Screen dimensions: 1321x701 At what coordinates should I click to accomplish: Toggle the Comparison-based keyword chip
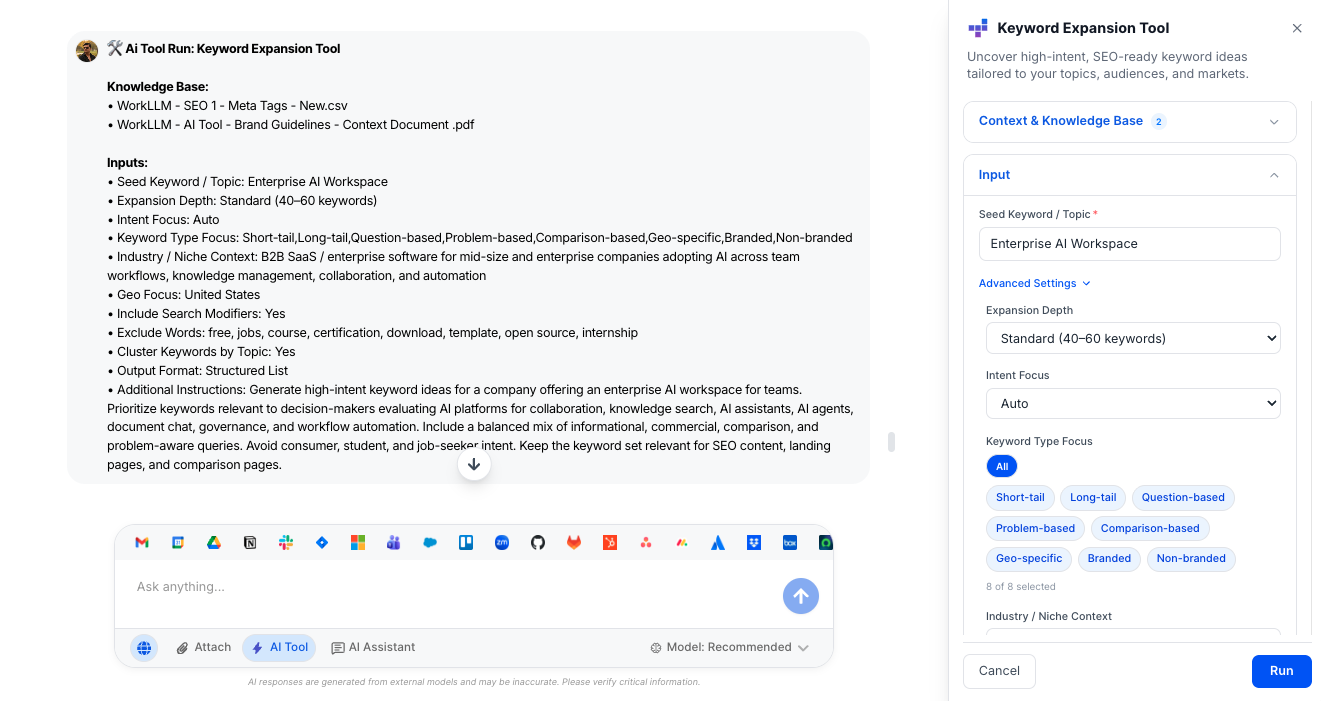pyautogui.click(x=1149, y=528)
